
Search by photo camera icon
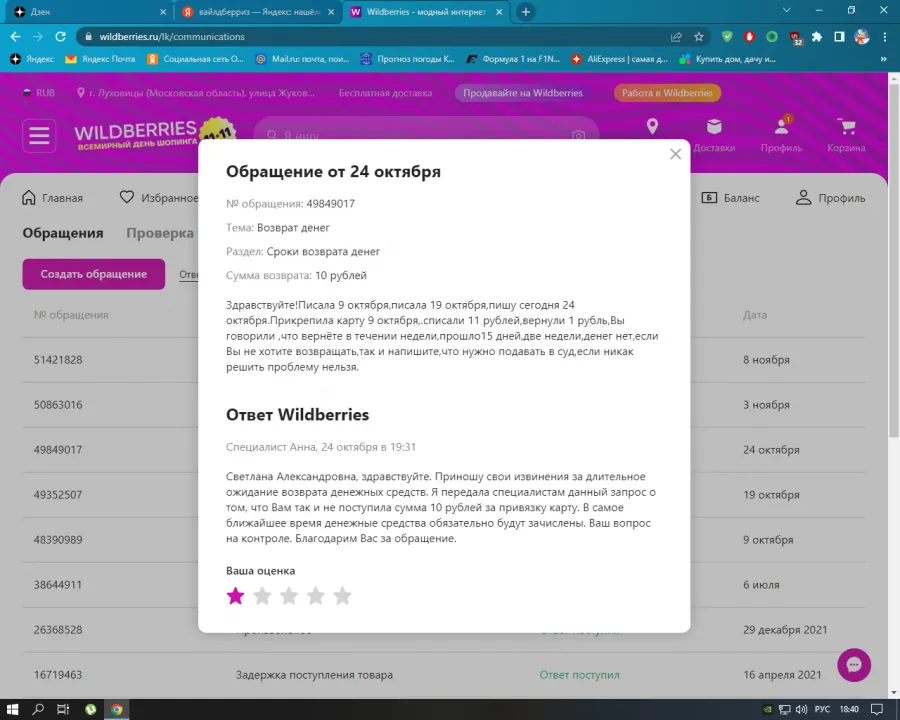[579, 134]
